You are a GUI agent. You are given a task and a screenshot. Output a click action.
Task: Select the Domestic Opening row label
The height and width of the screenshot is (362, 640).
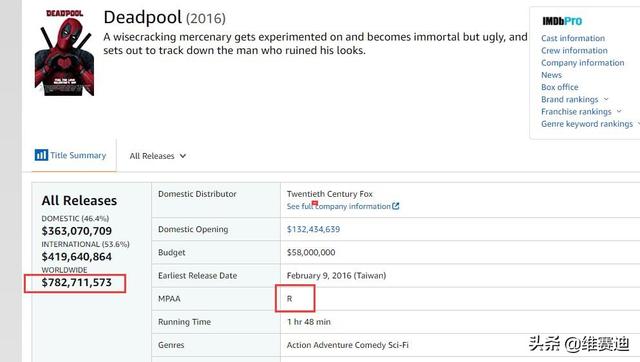coord(193,229)
